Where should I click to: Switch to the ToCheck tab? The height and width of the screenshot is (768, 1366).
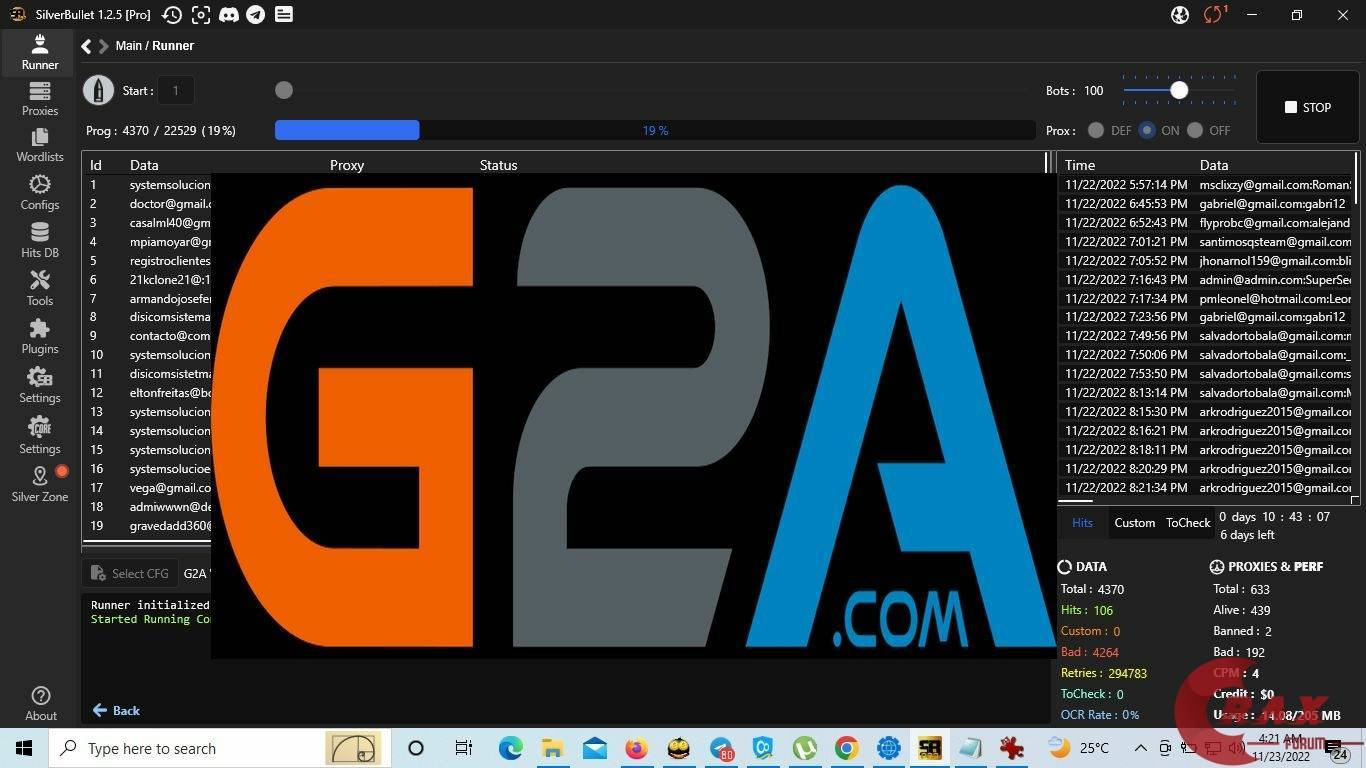click(1187, 522)
